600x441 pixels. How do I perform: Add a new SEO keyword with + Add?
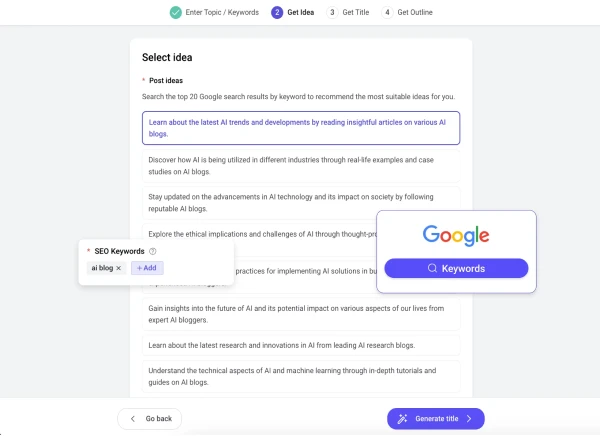point(147,268)
